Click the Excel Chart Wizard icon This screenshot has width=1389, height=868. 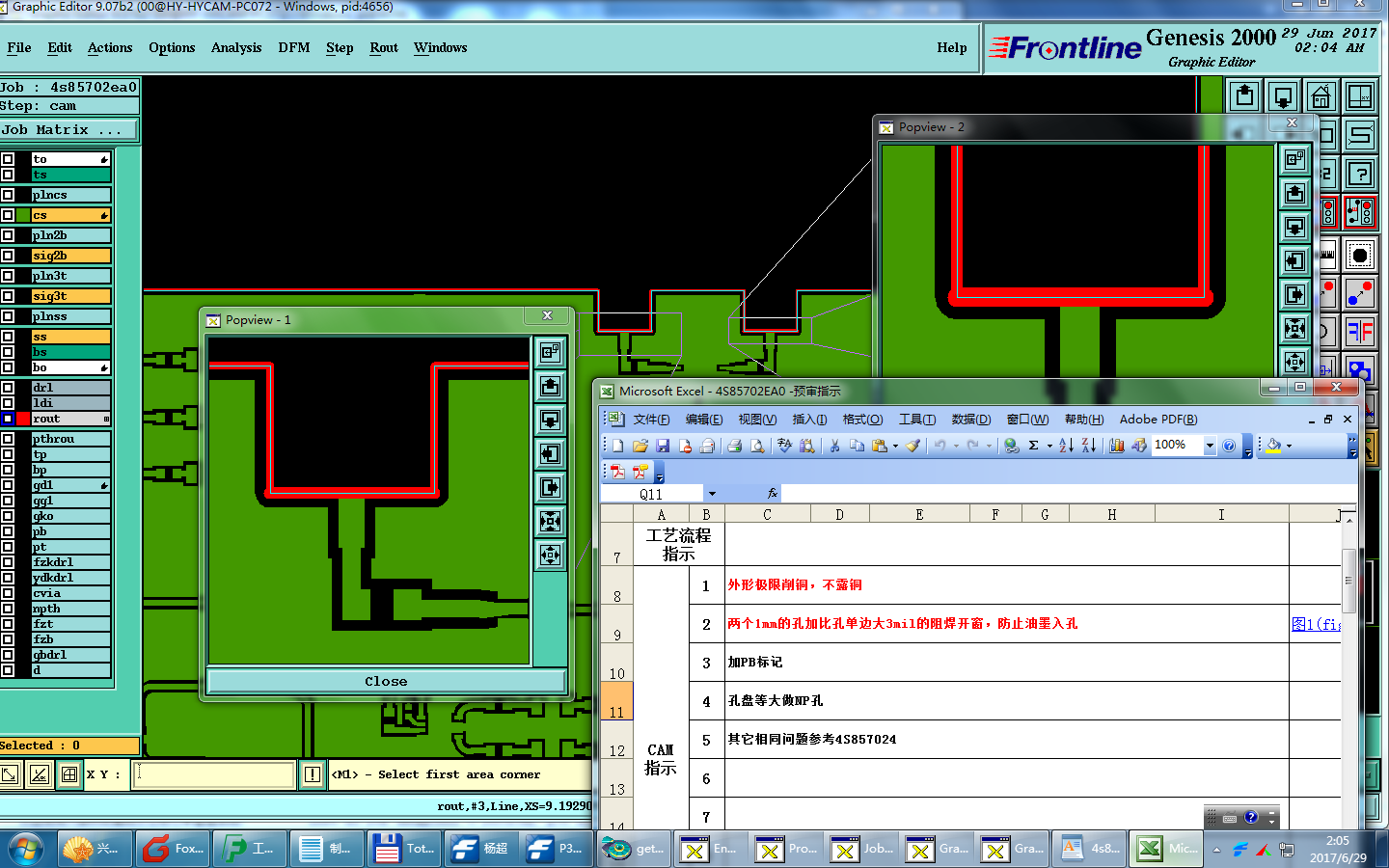tap(1116, 446)
